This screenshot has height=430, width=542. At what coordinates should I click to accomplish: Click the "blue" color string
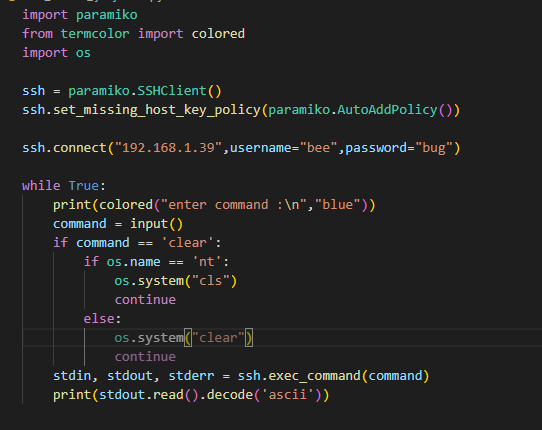tap(337, 205)
